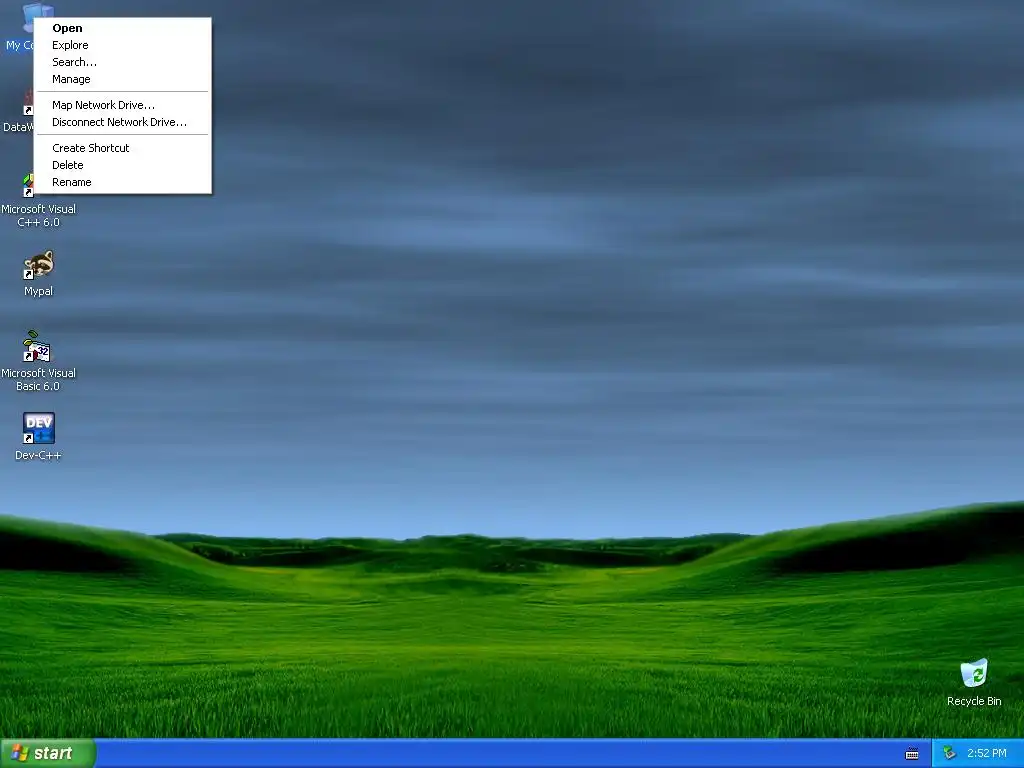Select Disconnect Network Drive...
The image size is (1024, 768).
coord(122,122)
